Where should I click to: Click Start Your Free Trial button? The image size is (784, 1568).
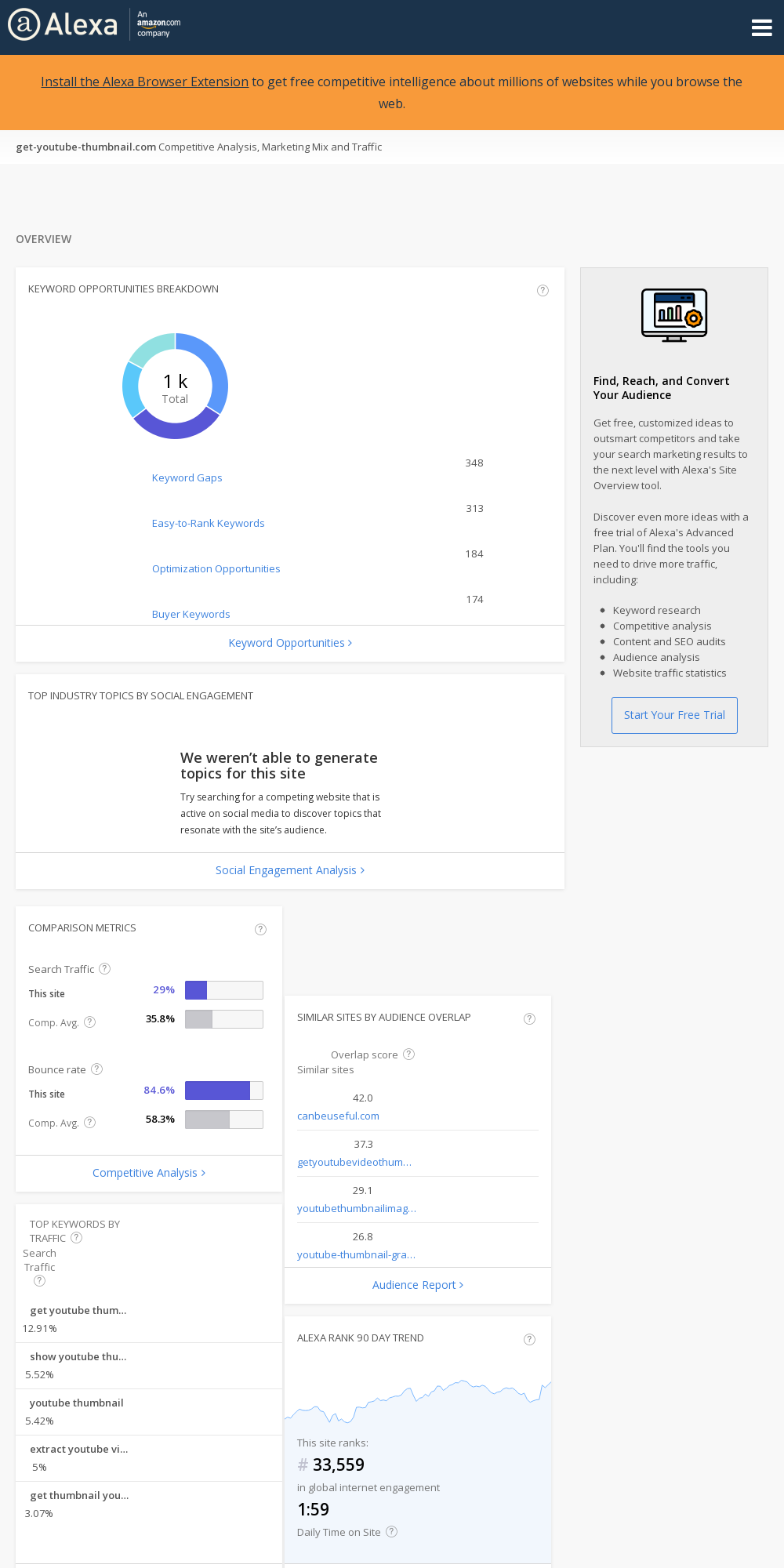(x=674, y=715)
